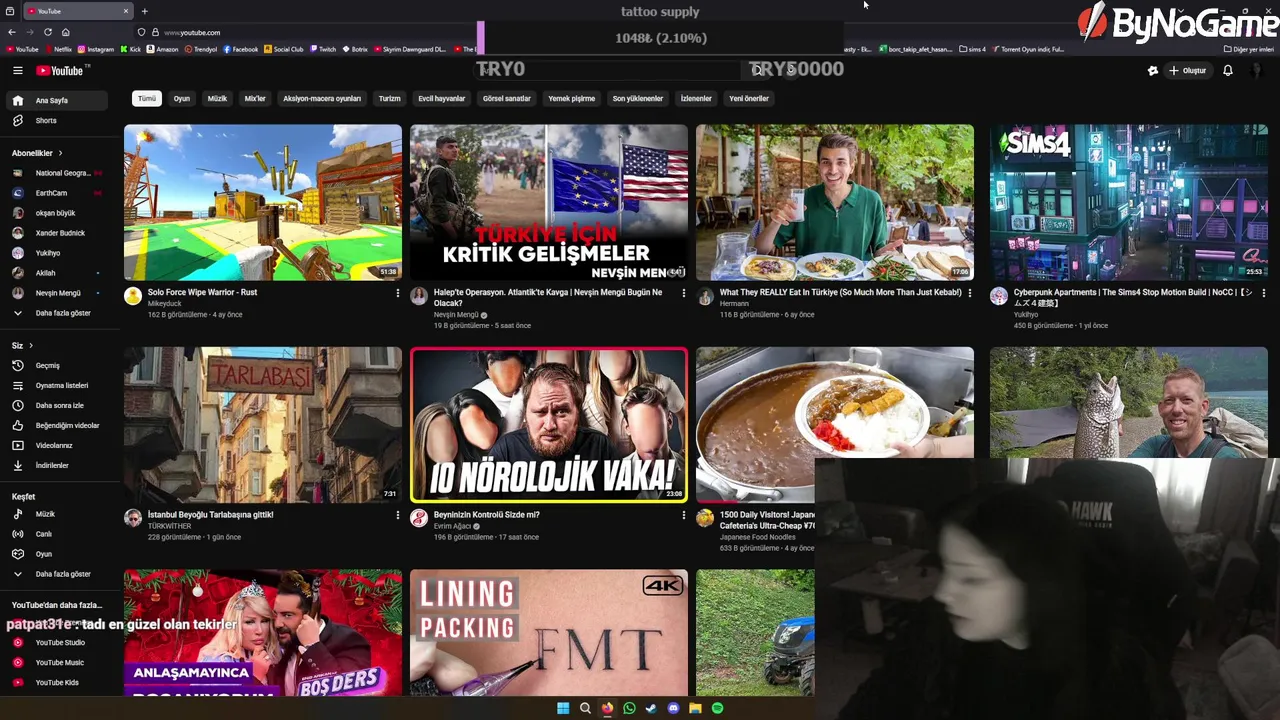This screenshot has height=720, width=1280.
Task: Go back with browser back arrow
Action: [12, 32]
